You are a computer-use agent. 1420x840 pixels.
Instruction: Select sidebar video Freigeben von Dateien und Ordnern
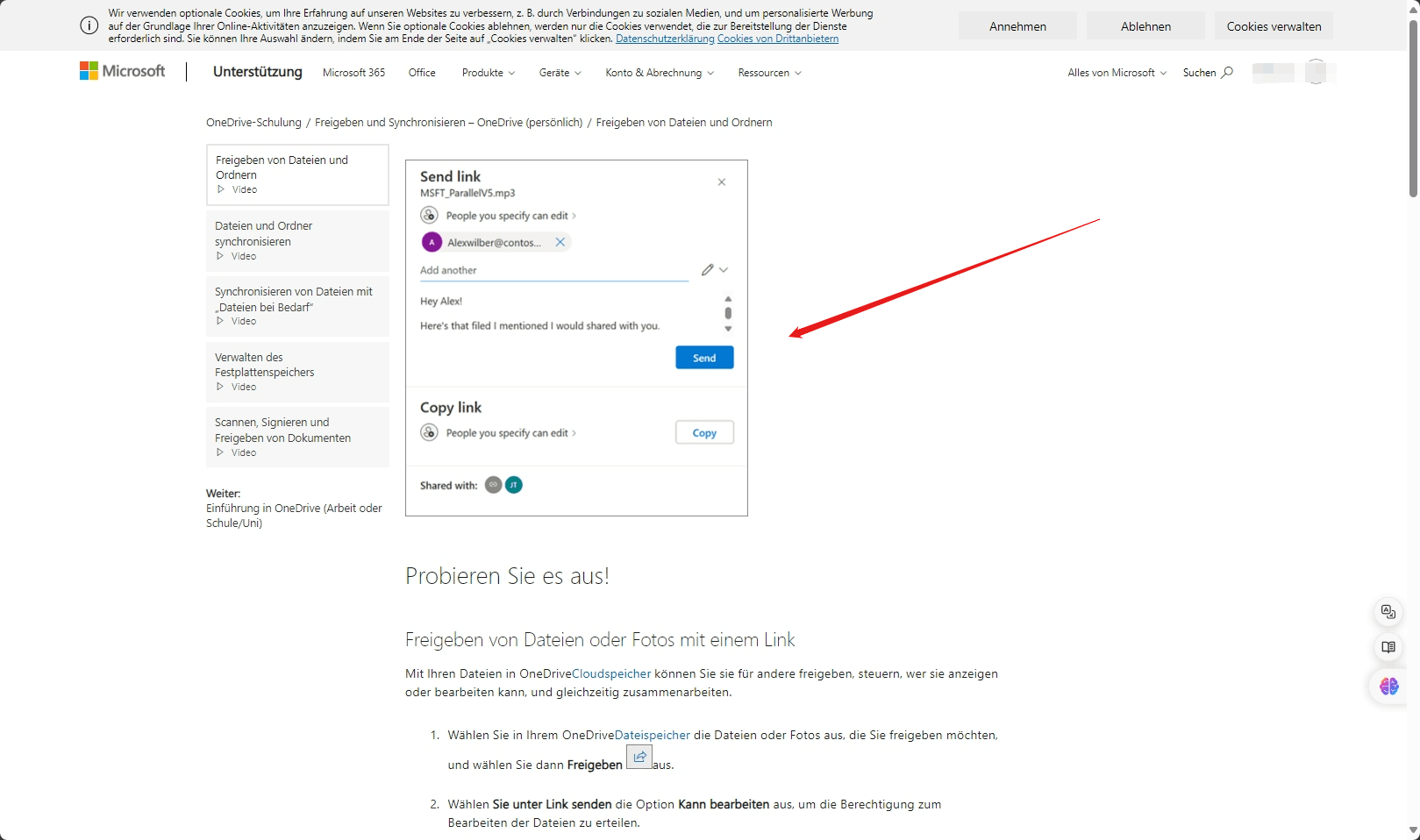coord(297,174)
